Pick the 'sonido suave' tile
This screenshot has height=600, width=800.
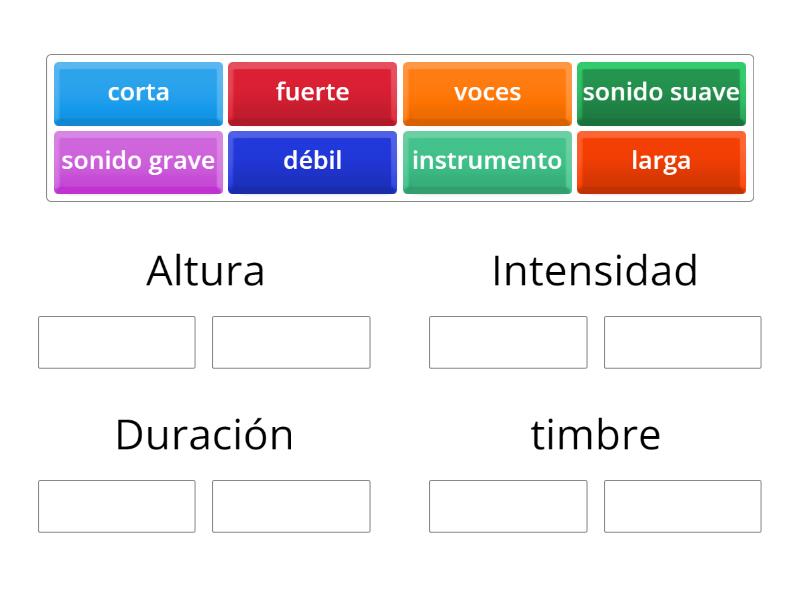pyautogui.click(x=662, y=93)
